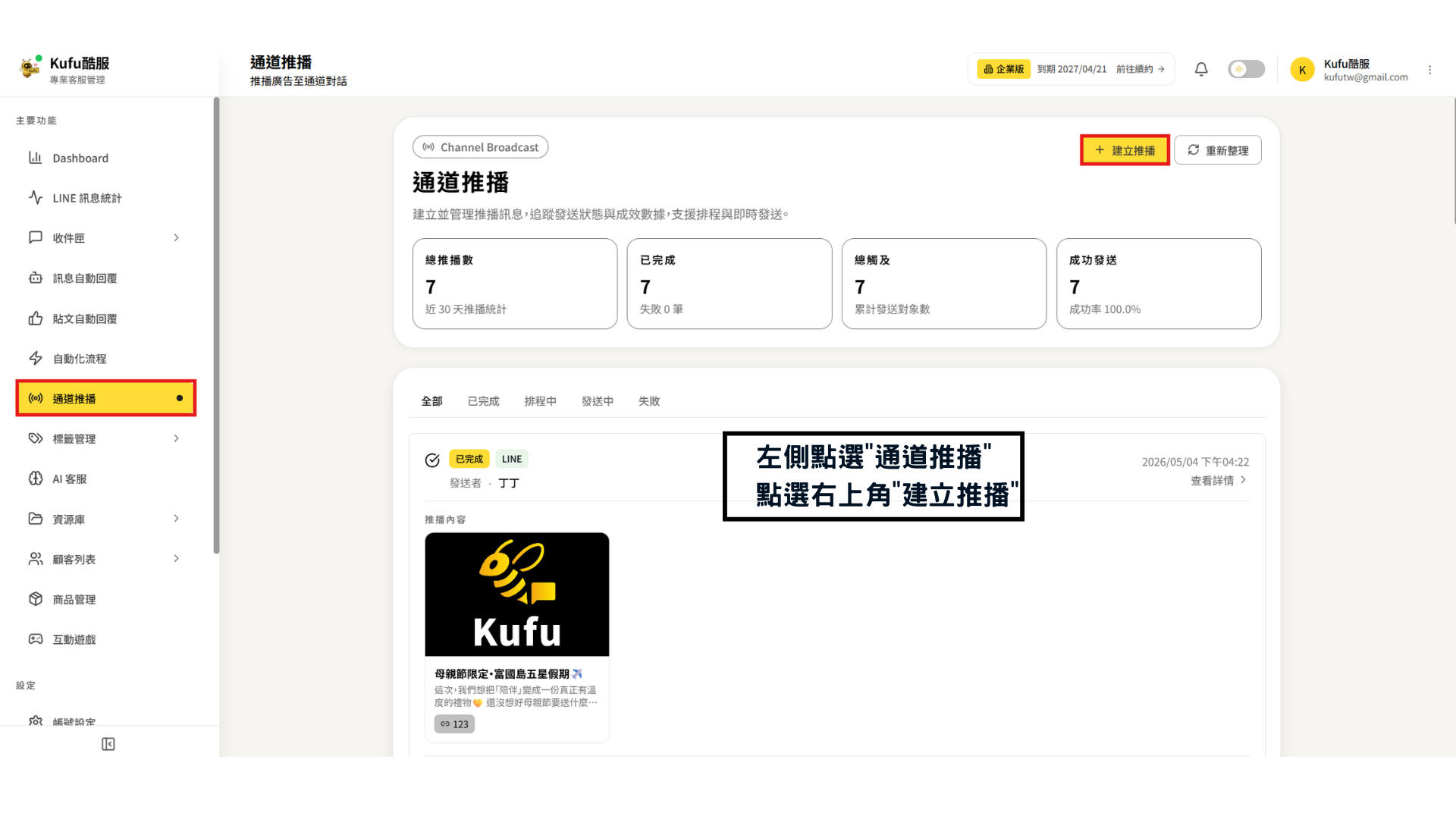Click the completed check-circle status icon
This screenshot has width=1456, height=819.
click(432, 460)
